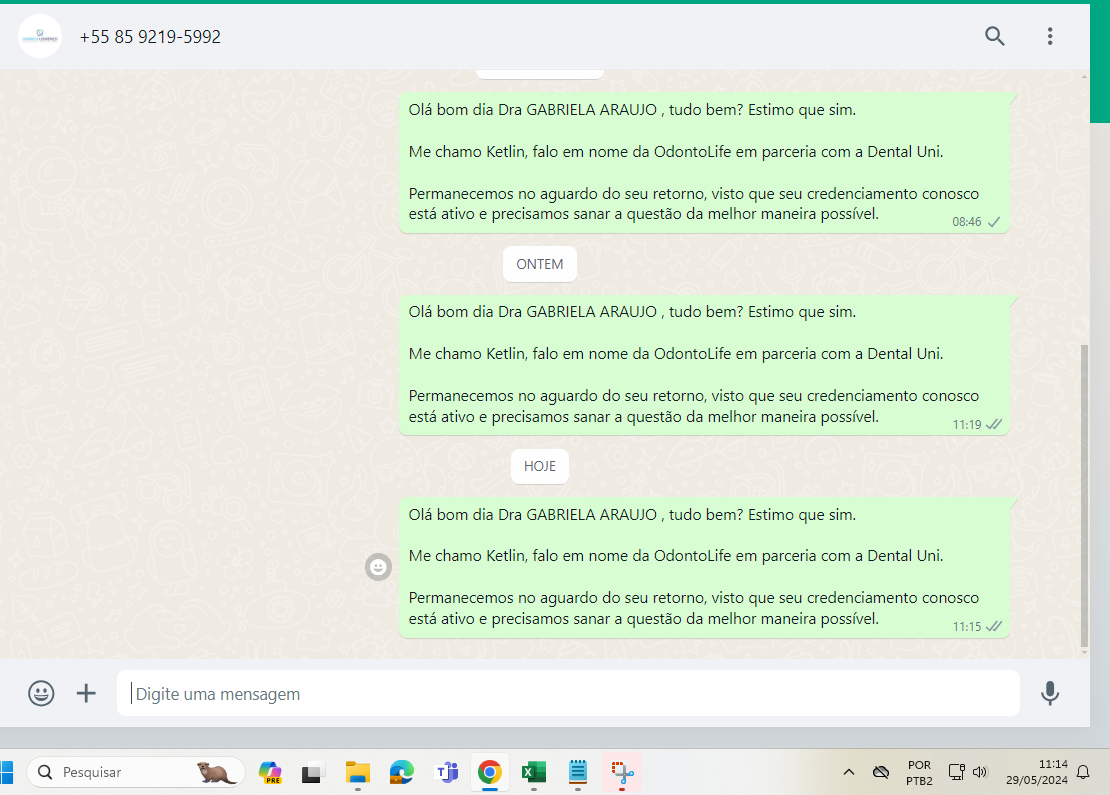Viewport: 1110px width, 795px height.
Task: React to the 11:15 message with emoji
Action: [379, 567]
